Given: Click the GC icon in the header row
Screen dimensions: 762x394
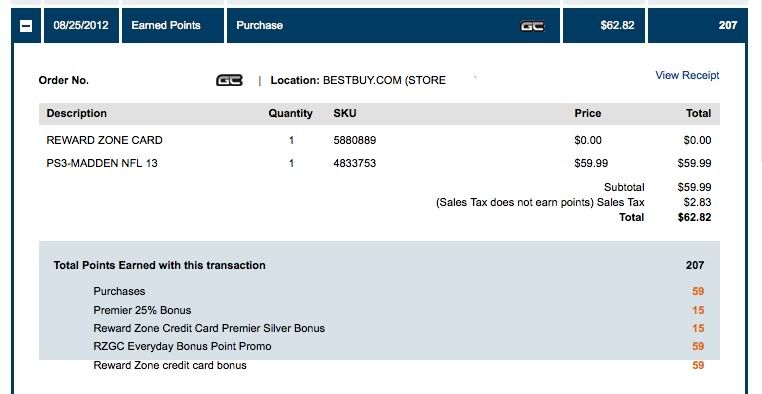Looking at the screenshot, I should tap(532, 26).
